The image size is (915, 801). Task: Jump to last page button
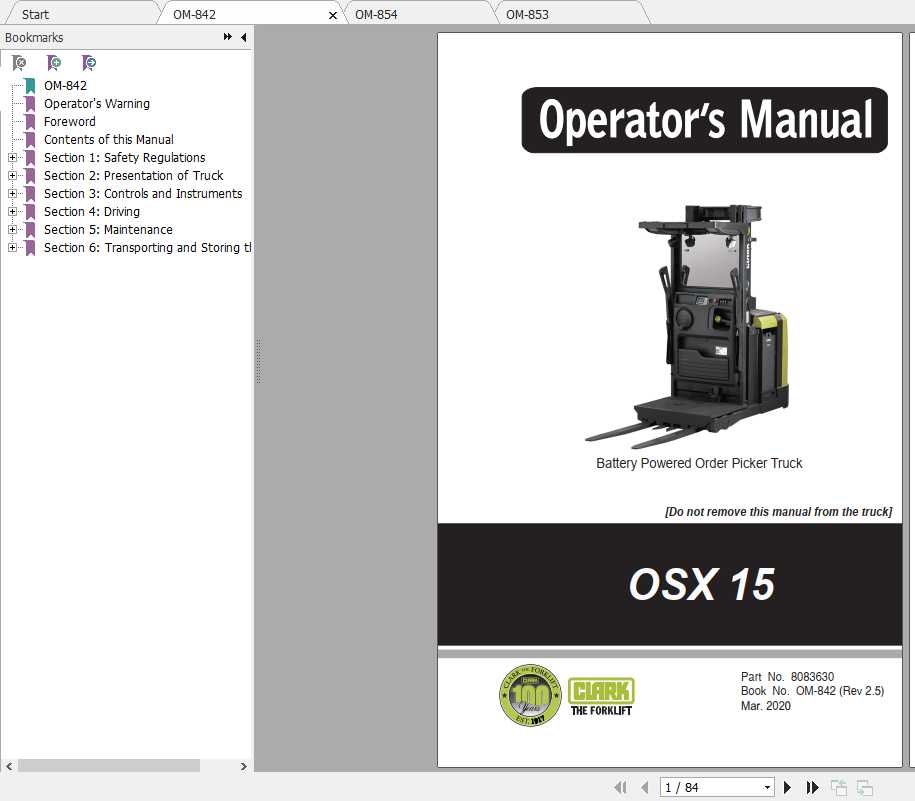(x=812, y=788)
